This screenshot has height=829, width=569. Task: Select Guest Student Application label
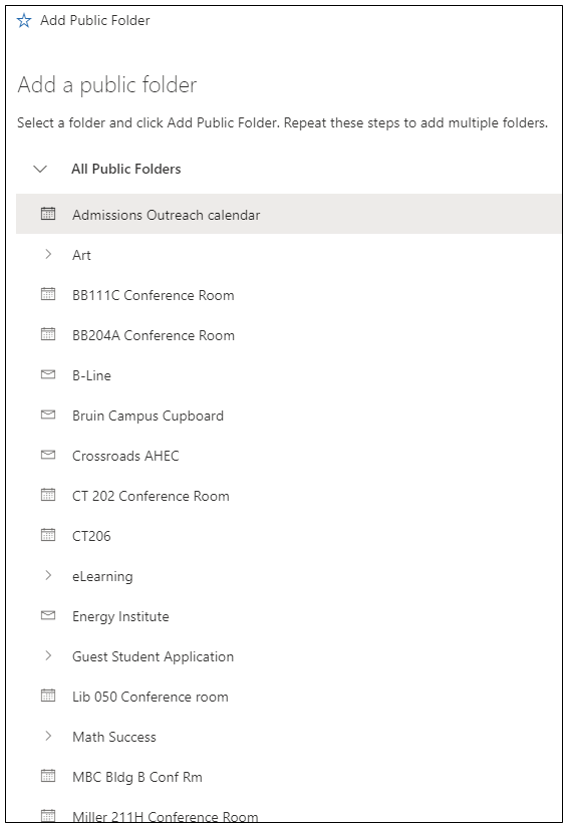(153, 657)
